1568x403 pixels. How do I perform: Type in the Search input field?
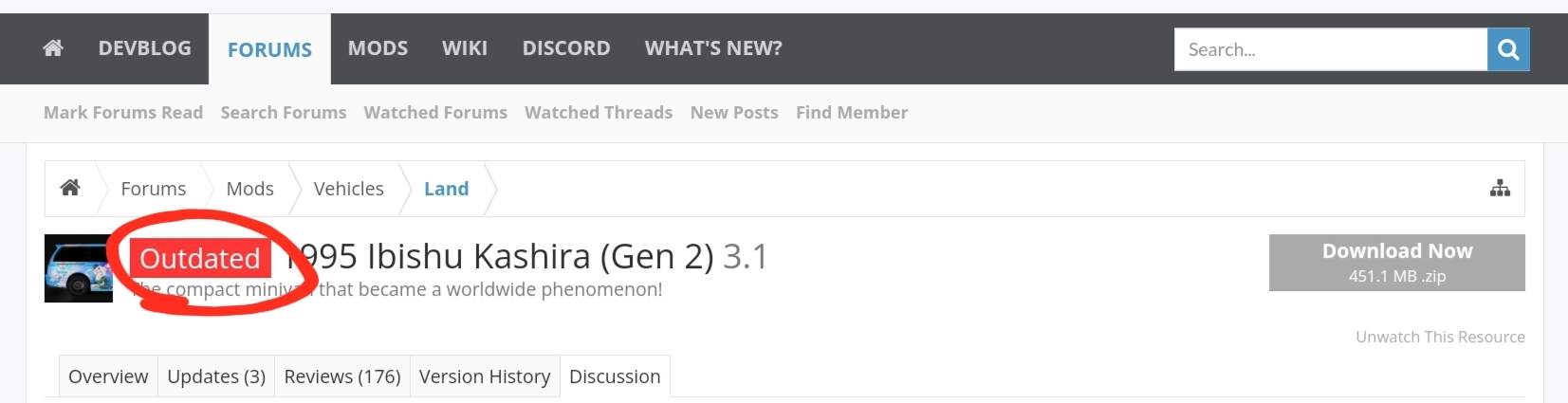[1330, 49]
